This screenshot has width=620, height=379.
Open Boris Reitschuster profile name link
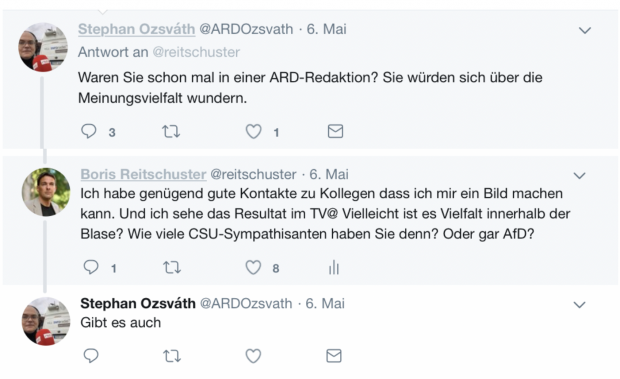tap(143, 174)
